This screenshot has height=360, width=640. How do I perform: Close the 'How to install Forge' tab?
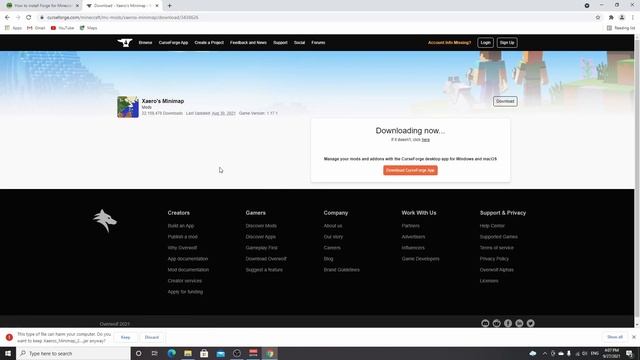click(x=77, y=6)
